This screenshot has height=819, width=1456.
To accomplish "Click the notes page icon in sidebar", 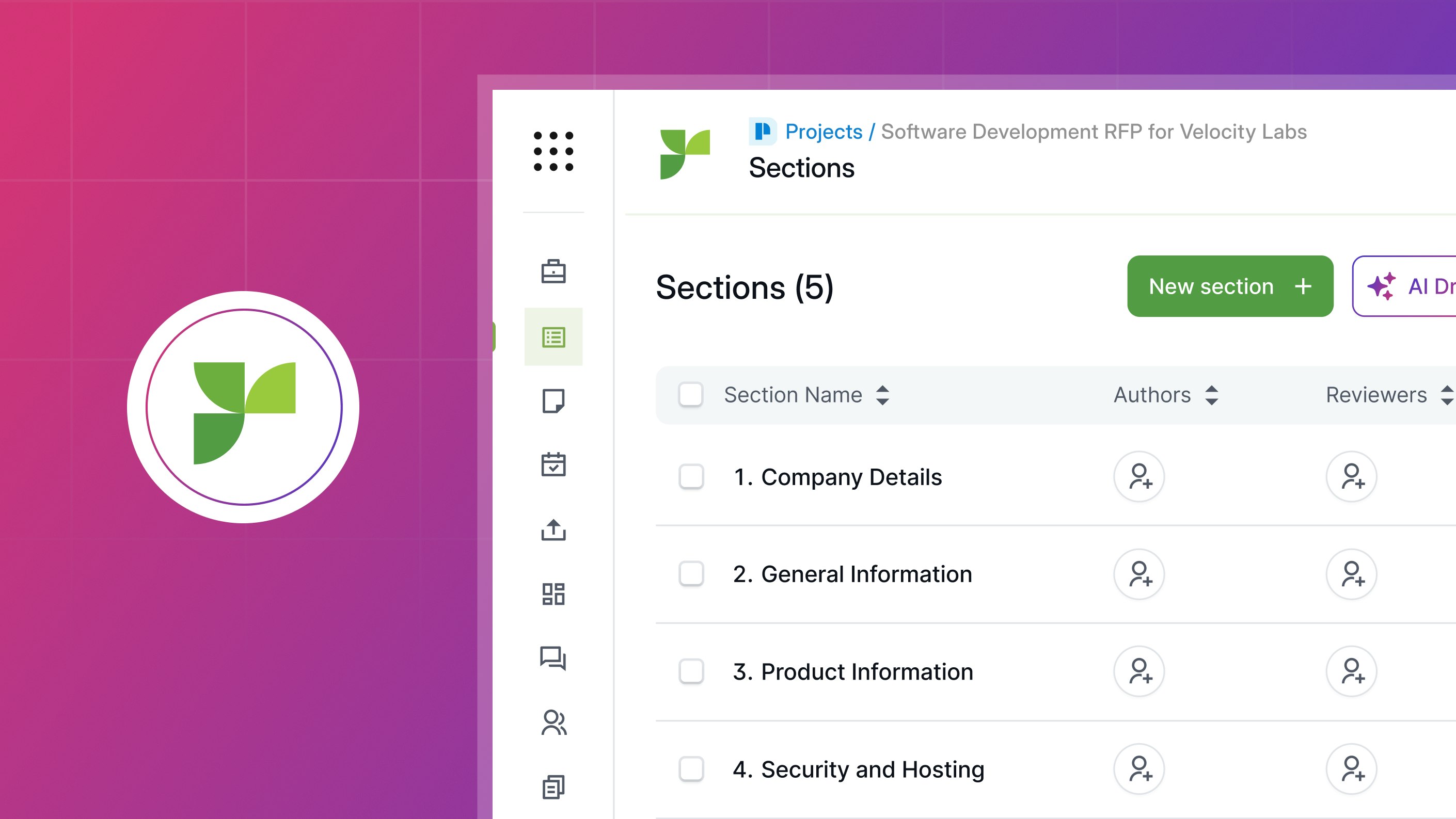I will (x=554, y=401).
